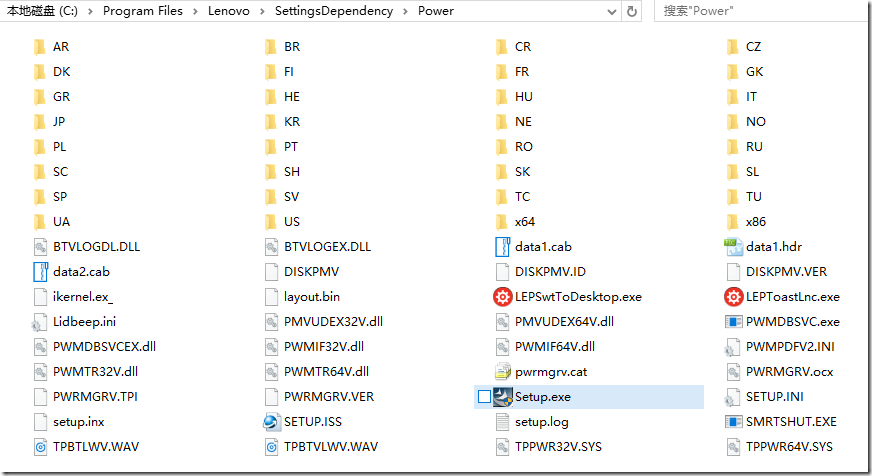Select the TPBTLWV.WAV audio file icon
The width and height of the screenshot is (872, 476).
pos(41,447)
